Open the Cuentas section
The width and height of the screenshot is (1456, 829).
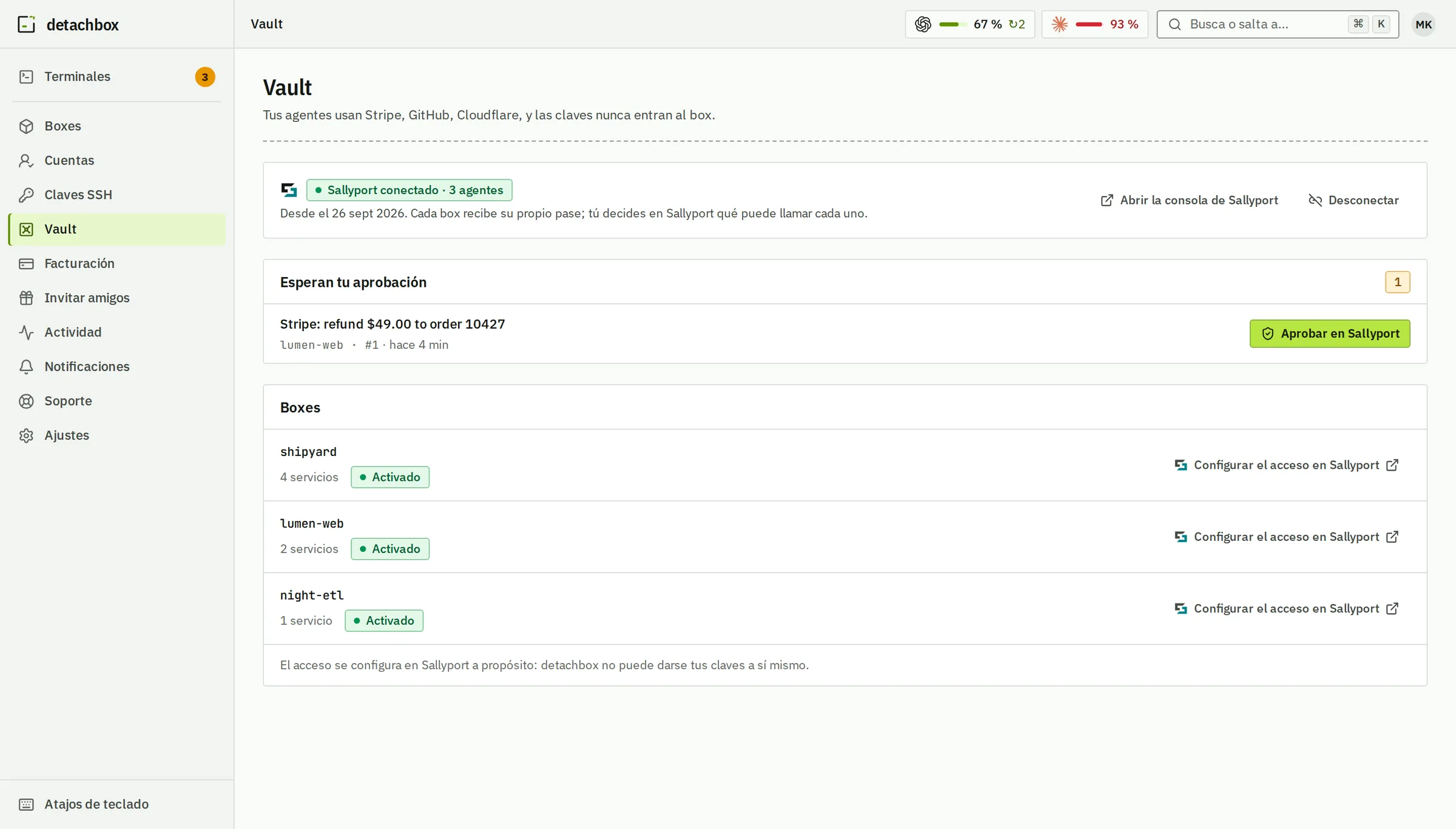(x=116, y=161)
